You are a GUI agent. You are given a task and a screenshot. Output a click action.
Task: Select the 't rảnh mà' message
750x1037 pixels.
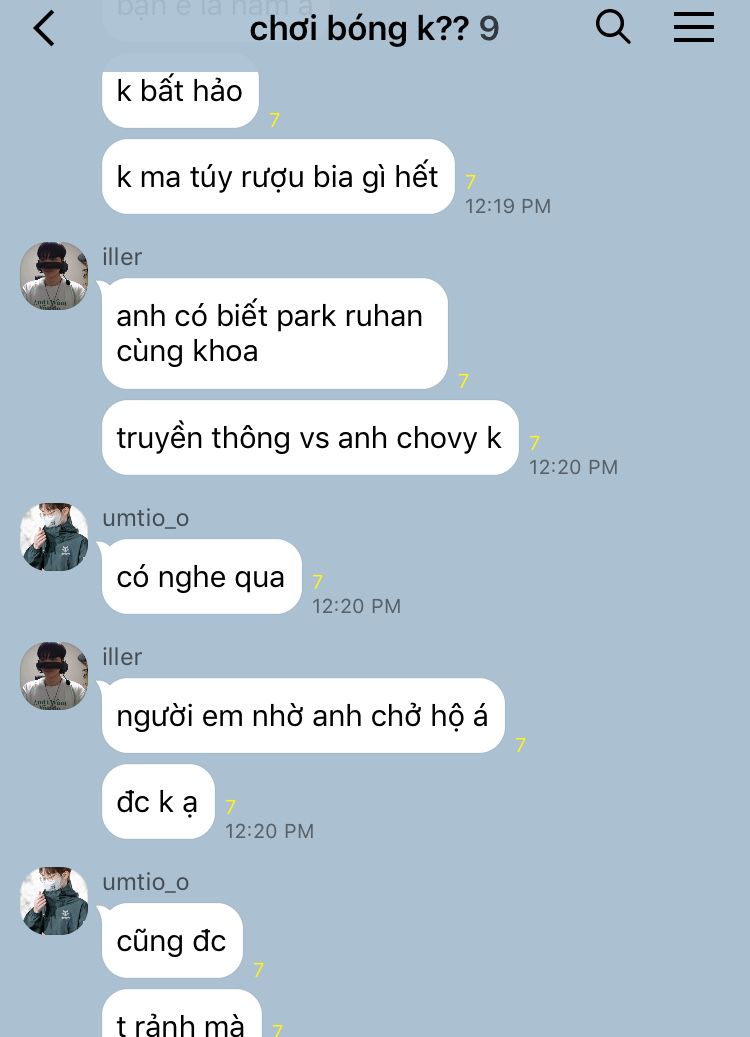pos(181,1014)
